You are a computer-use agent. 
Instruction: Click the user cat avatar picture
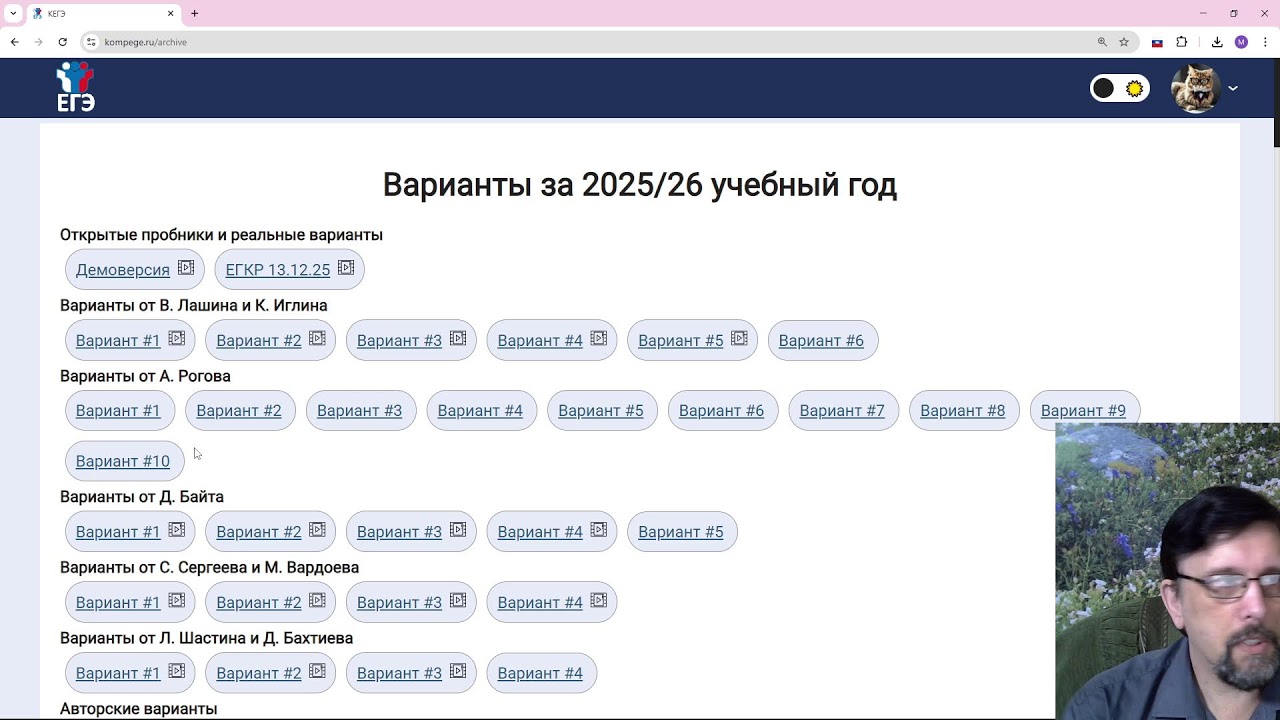click(x=1196, y=88)
